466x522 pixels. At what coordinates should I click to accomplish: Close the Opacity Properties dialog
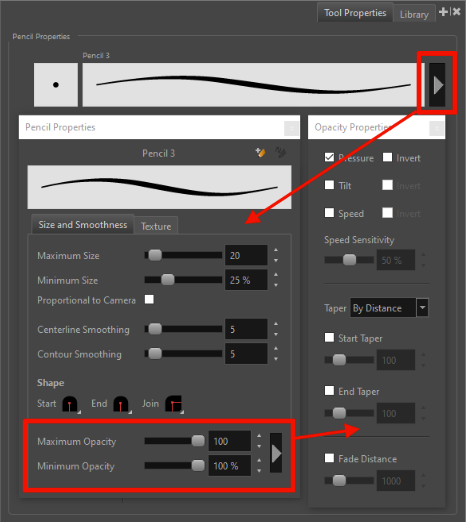(437, 128)
